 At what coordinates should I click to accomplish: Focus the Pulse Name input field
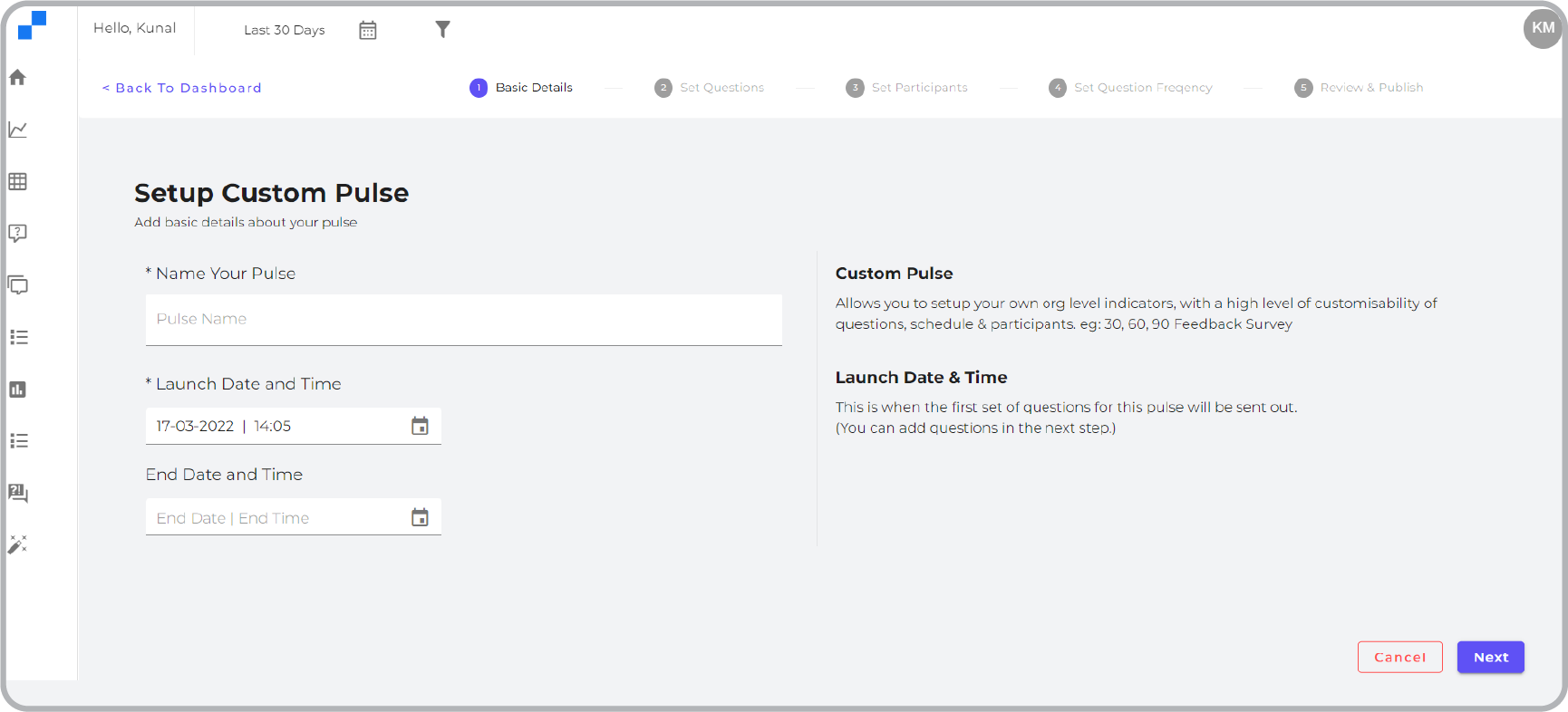463,319
